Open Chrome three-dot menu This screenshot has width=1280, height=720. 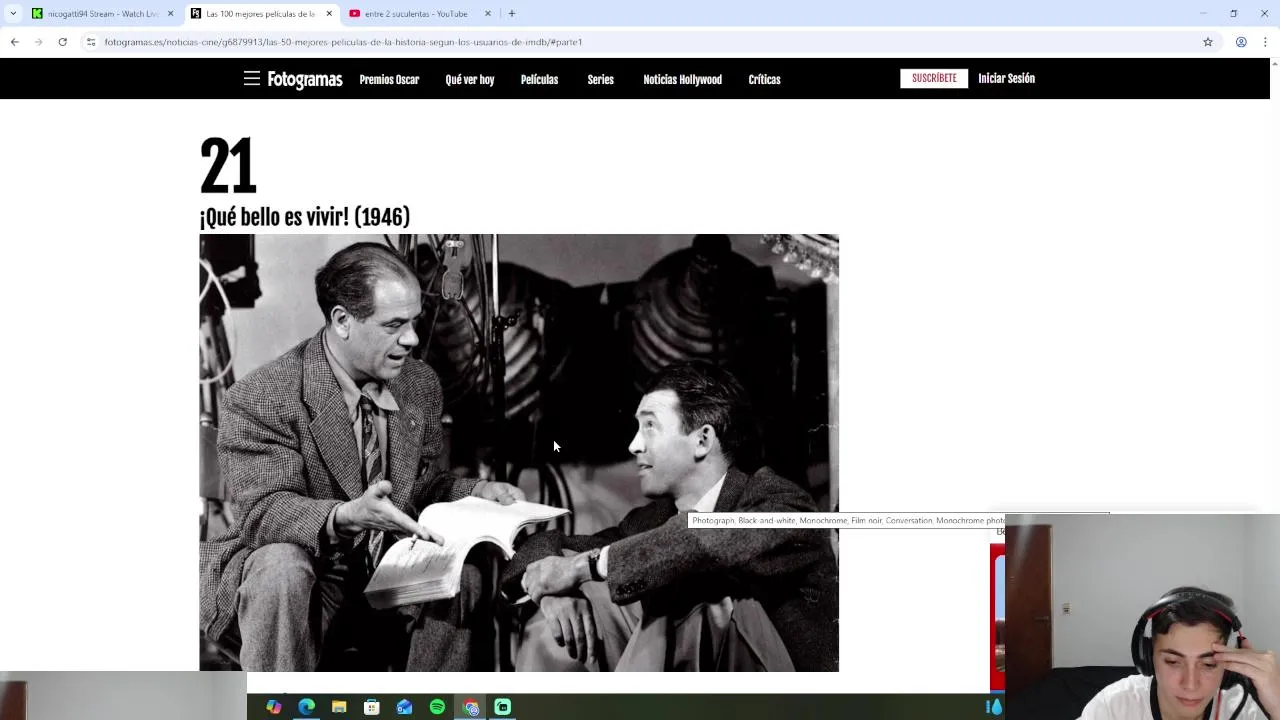[x=1265, y=42]
